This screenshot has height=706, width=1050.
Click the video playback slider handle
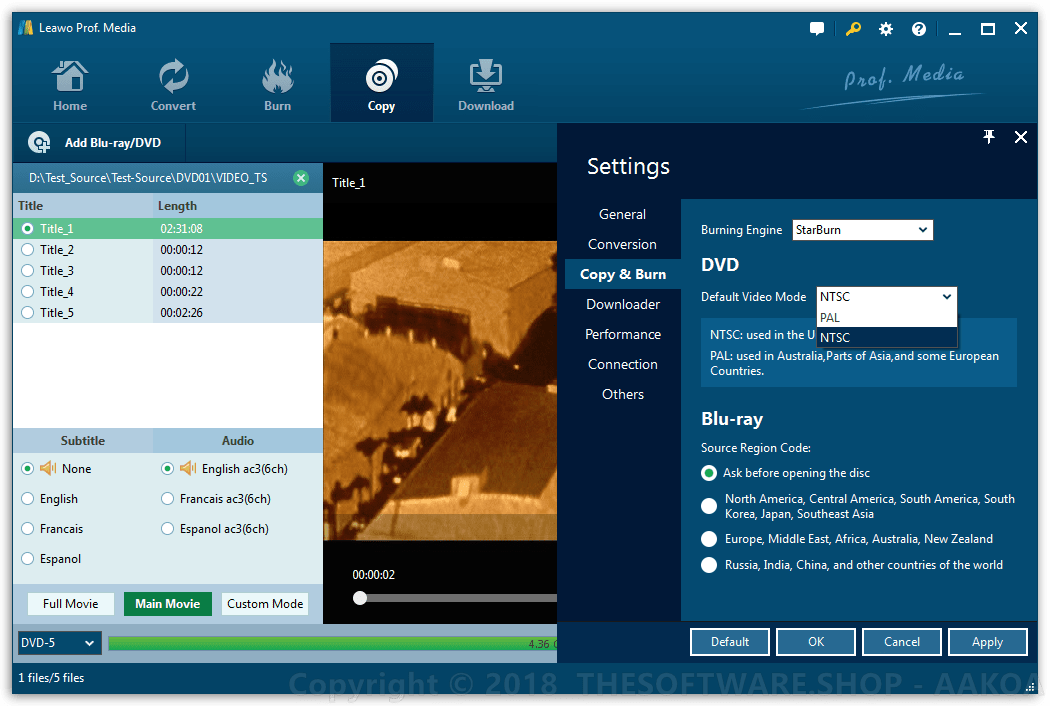(360, 598)
